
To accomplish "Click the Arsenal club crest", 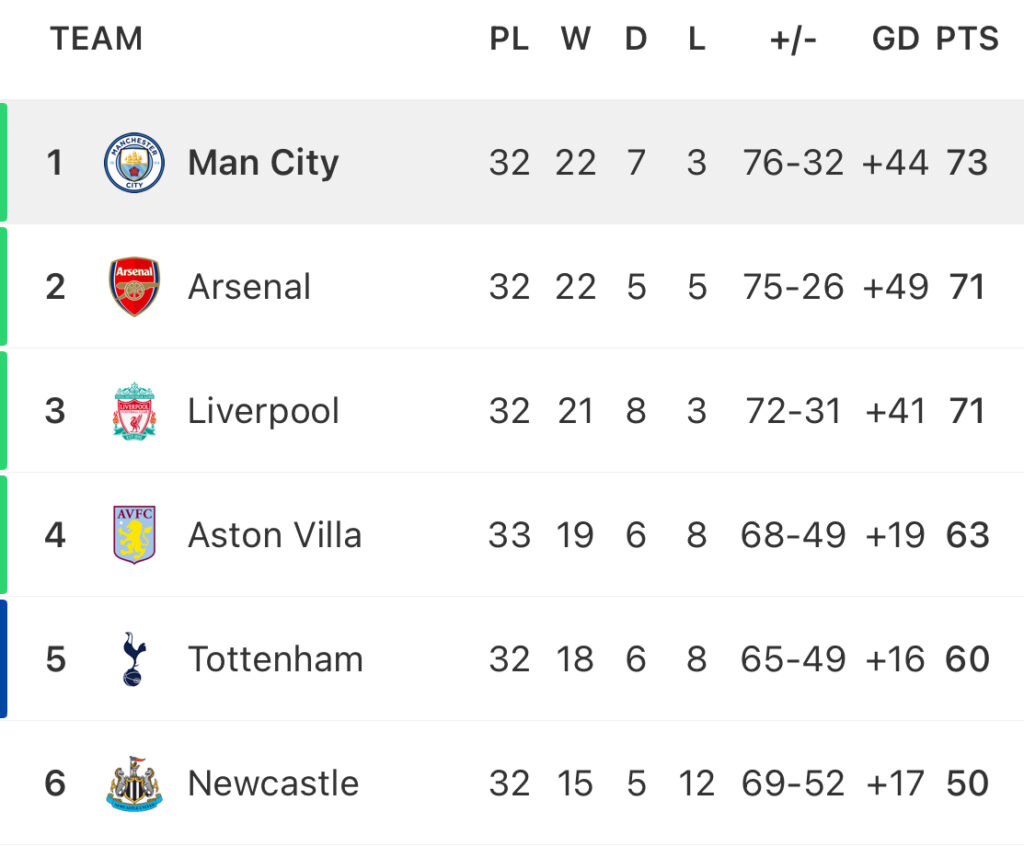I will pyautogui.click(x=134, y=286).
